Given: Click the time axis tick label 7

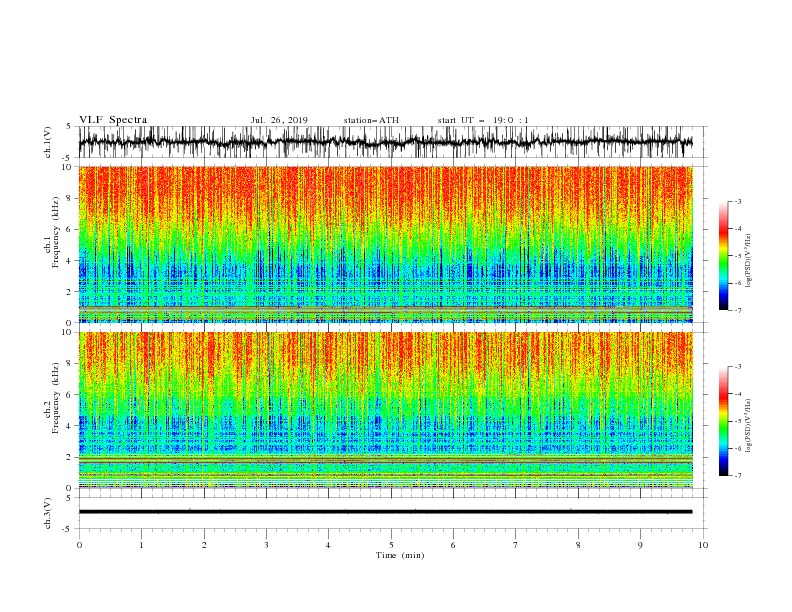Looking at the screenshot, I should pos(516,545).
